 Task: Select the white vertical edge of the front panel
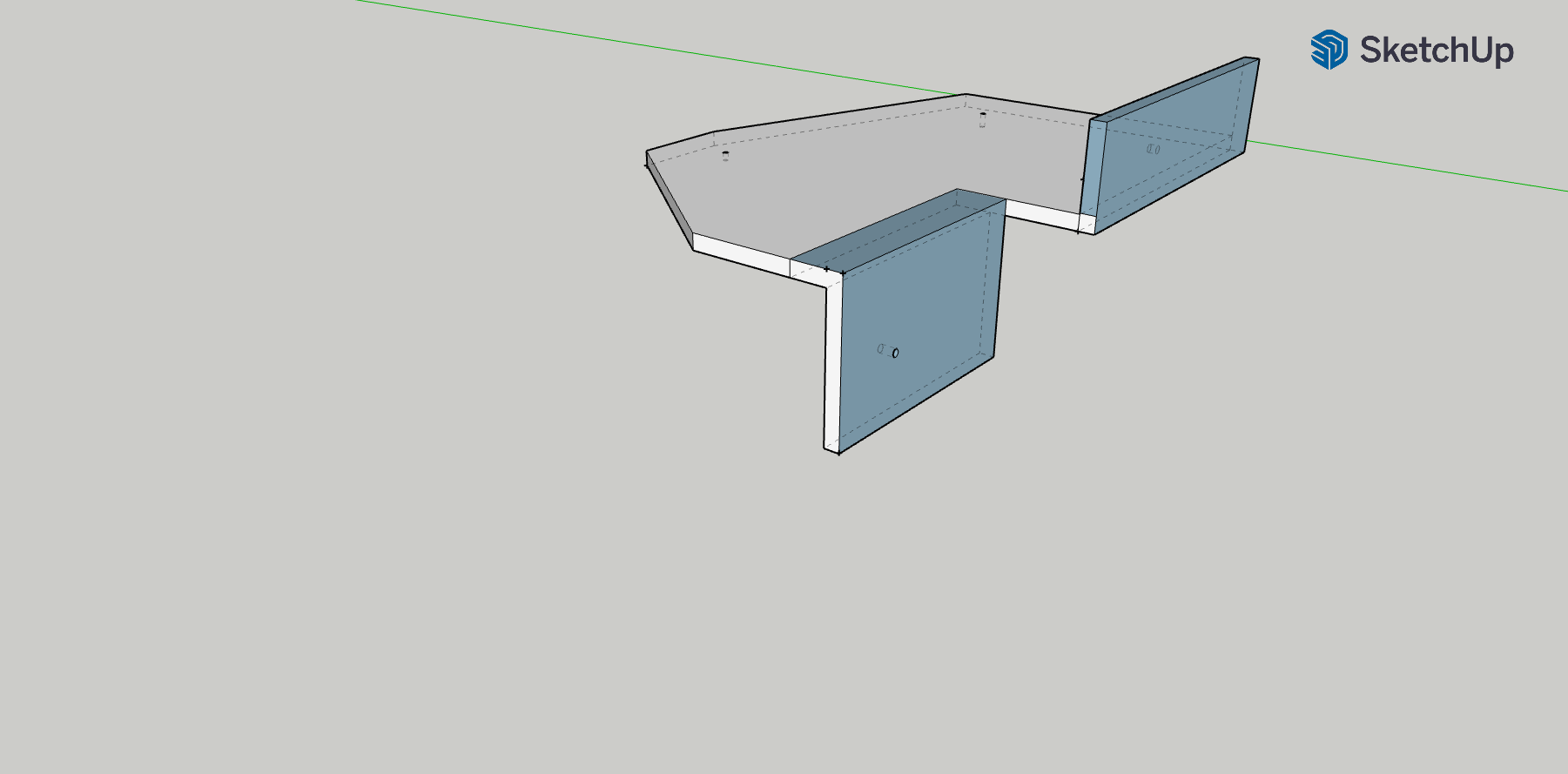tap(832, 366)
